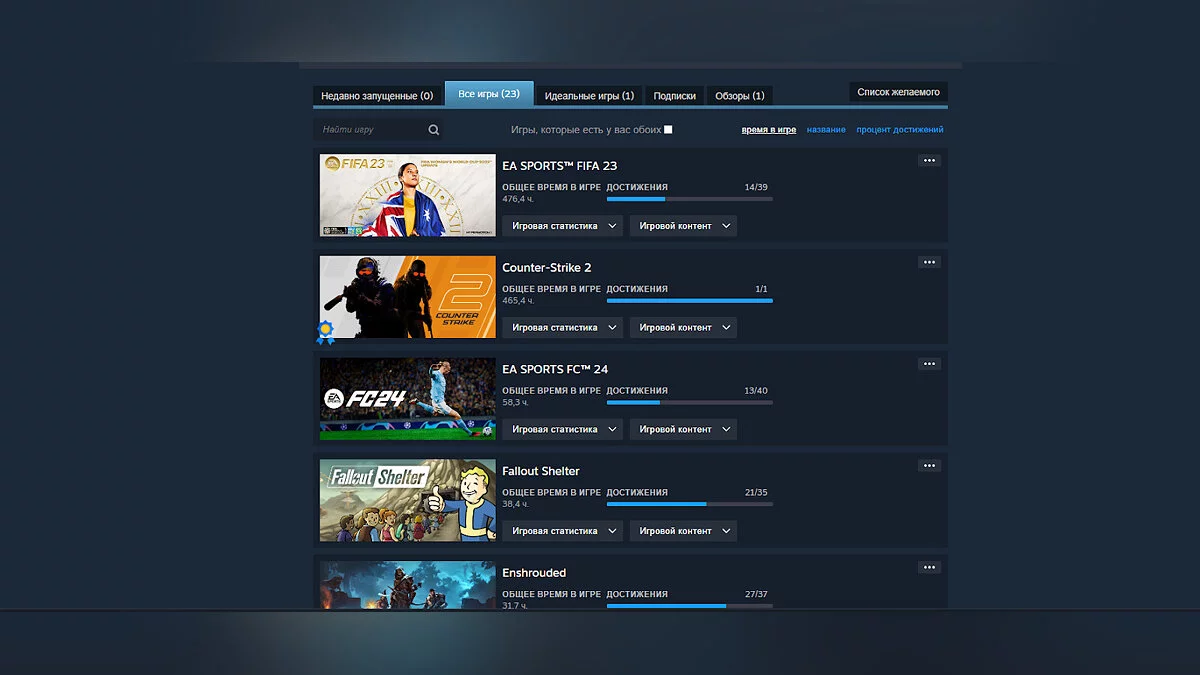The height and width of the screenshot is (675, 1200).
Task: Open the 'Подписки' tab
Action: coord(675,95)
